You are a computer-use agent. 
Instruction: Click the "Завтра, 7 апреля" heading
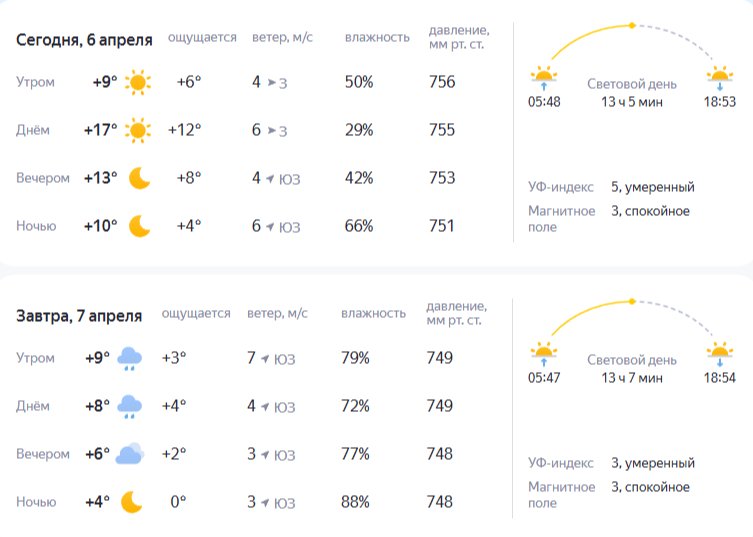click(79, 316)
